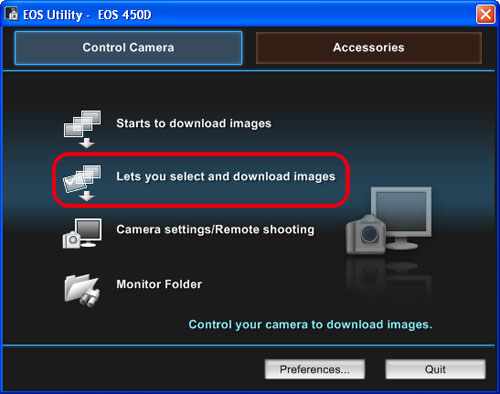Click the 'Control your camera to download images' message
Viewport: 500px width, 394px height.
point(310,325)
